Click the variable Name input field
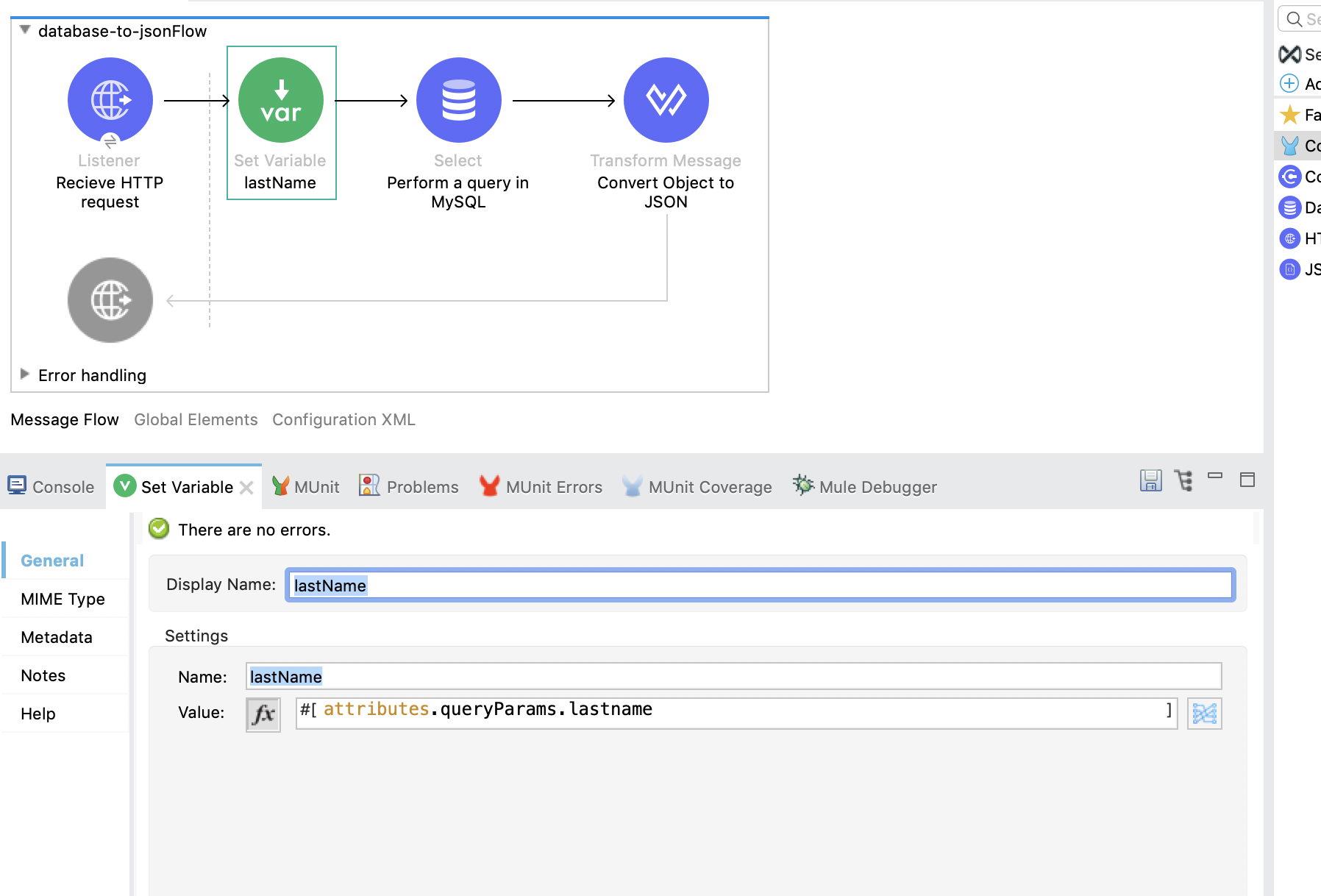 pyautogui.click(x=733, y=676)
